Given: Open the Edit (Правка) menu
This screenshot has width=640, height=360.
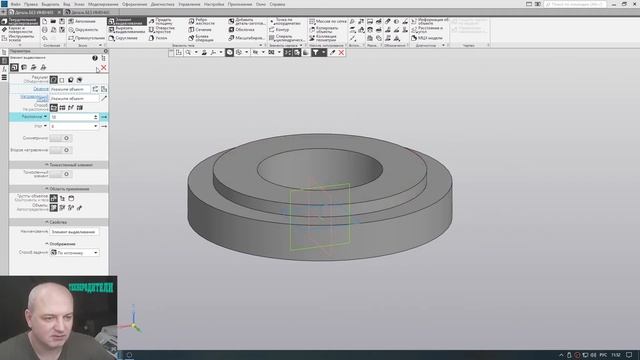Looking at the screenshot, I should tap(31, 4).
